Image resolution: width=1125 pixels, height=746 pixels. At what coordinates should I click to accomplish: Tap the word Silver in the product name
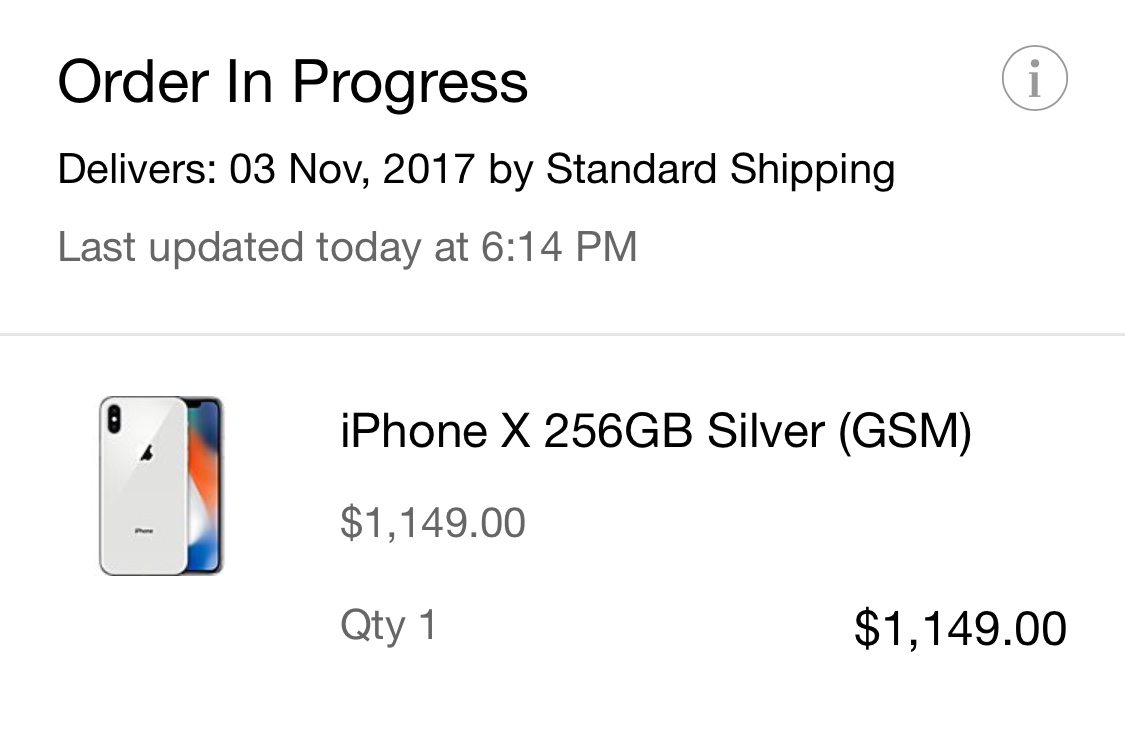766,430
